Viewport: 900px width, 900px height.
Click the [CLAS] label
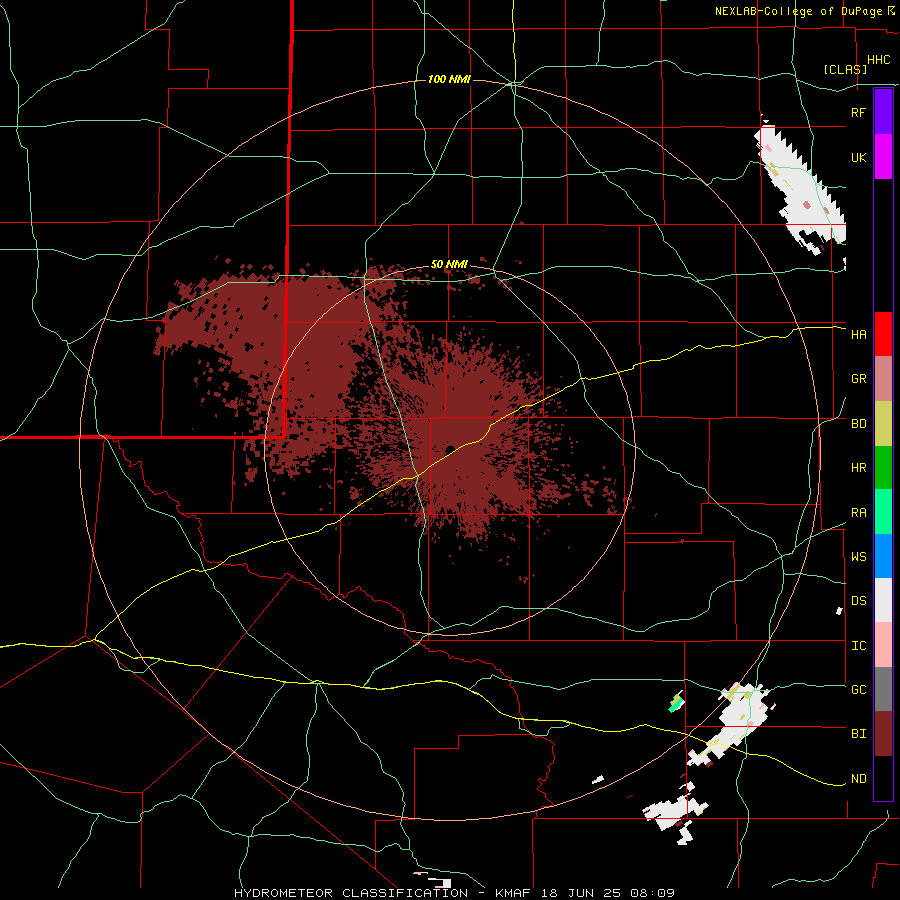coord(845,70)
